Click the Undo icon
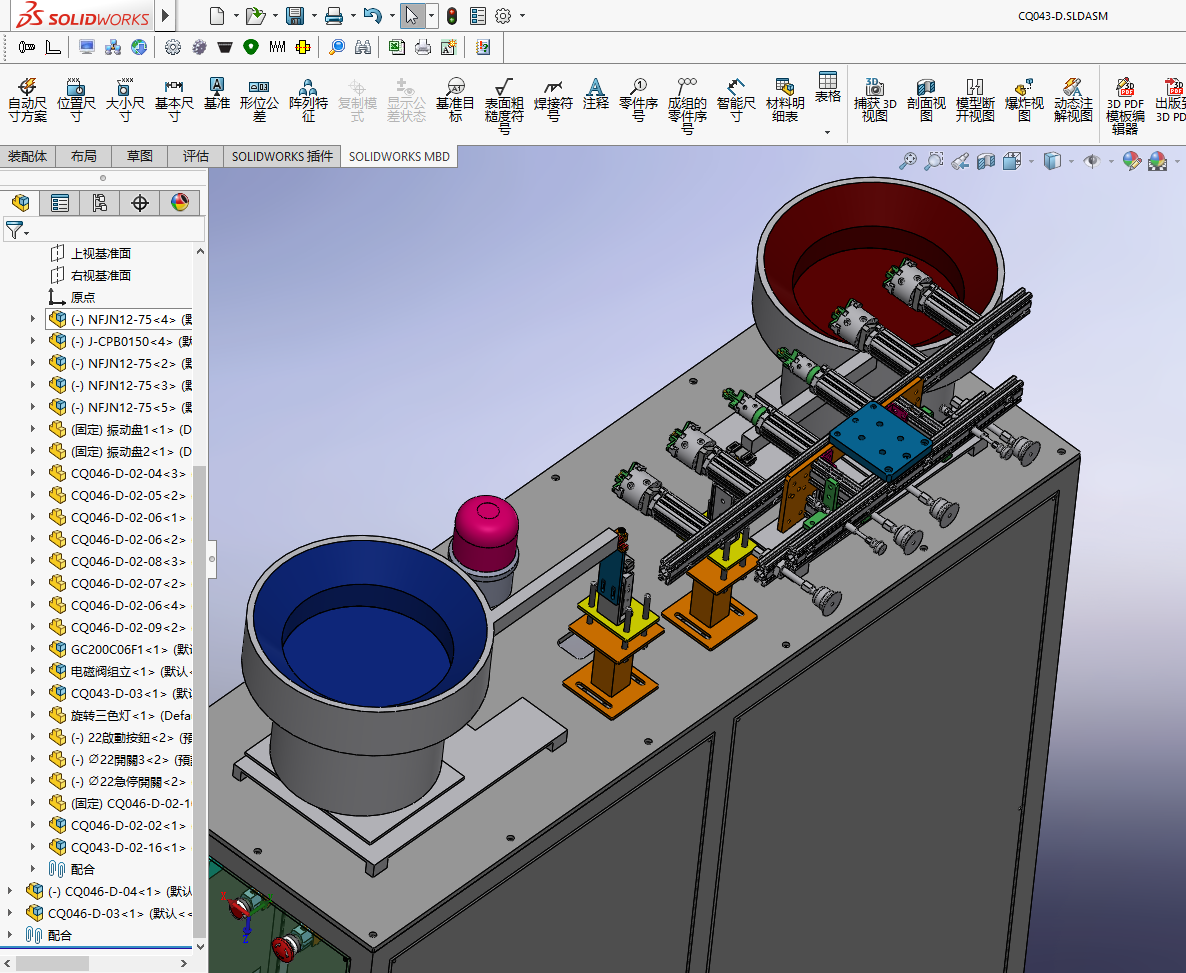The width and height of the screenshot is (1186, 973). coord(372,16)
